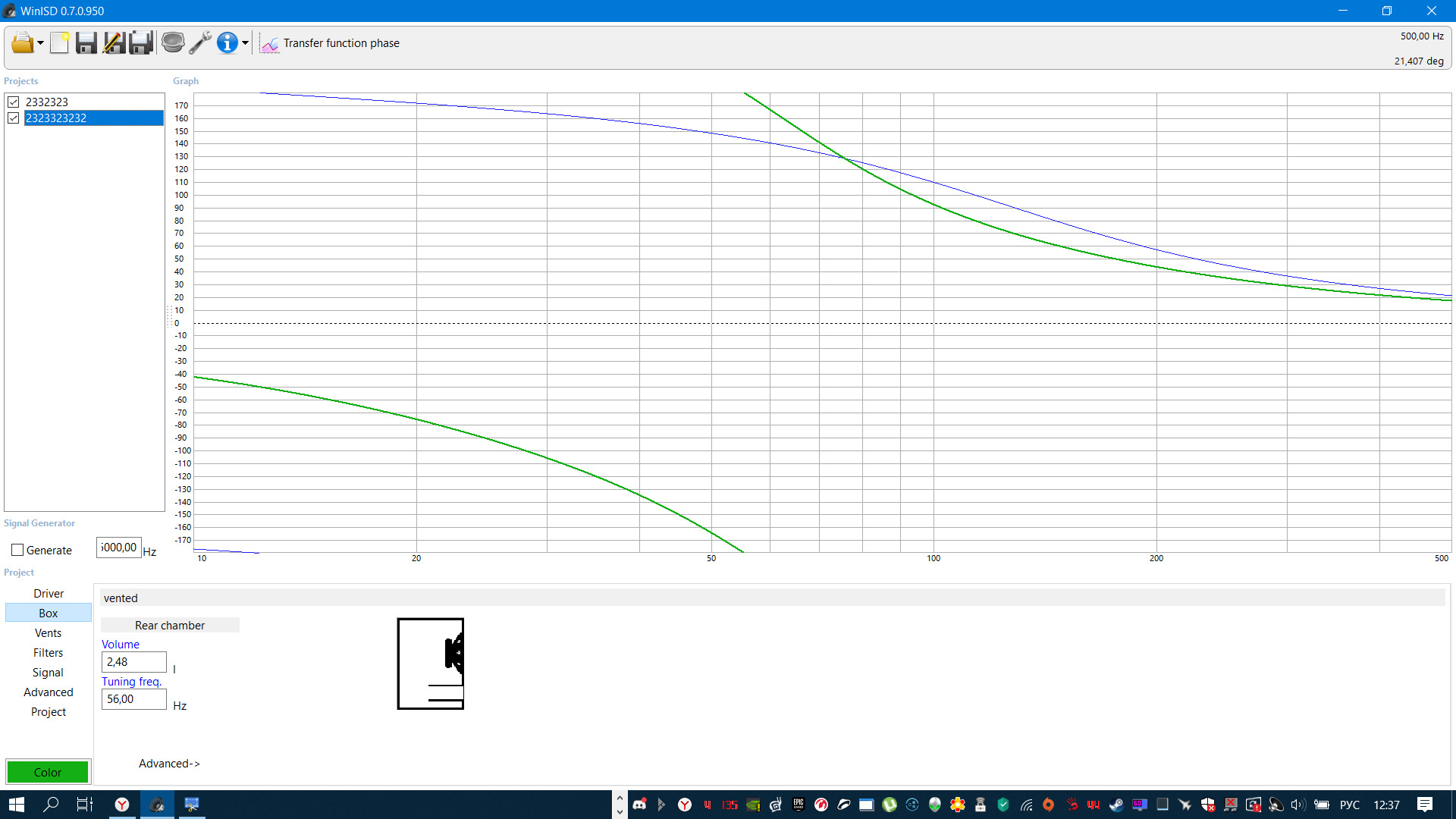
Task: Open the Windows Start menu
Action: (17, 805)
